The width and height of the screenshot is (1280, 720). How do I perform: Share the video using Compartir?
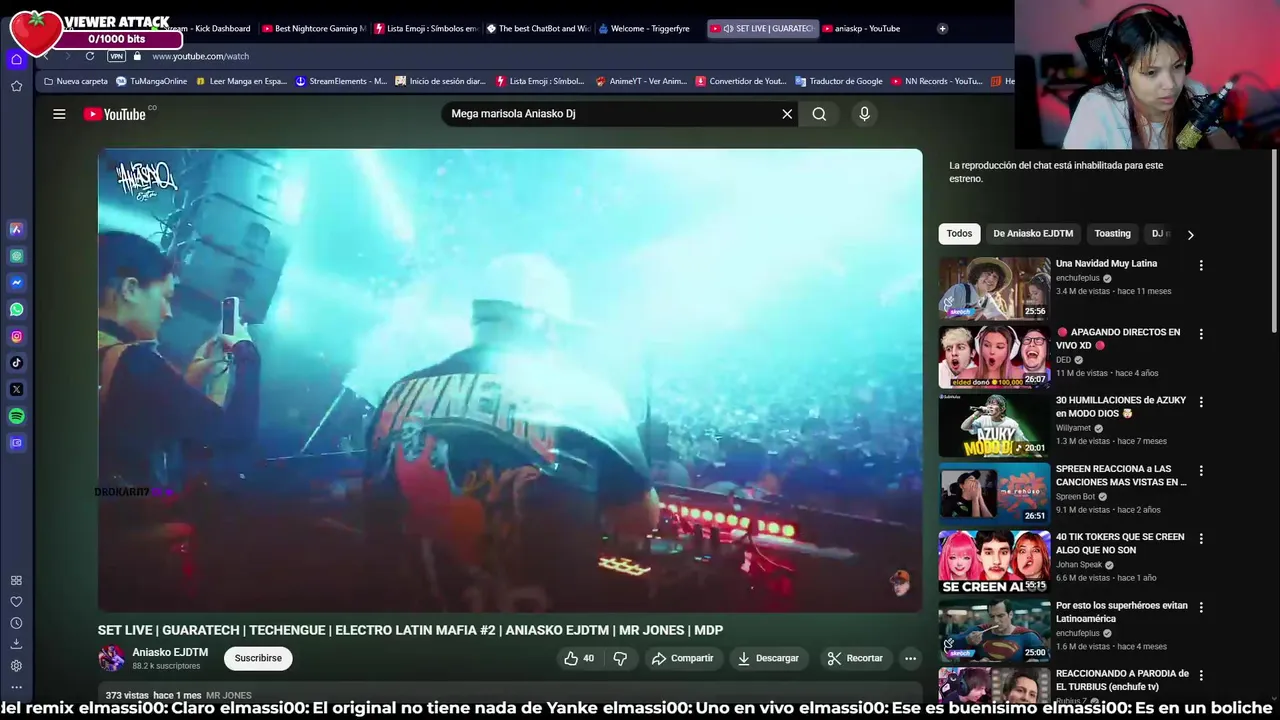tap(682, 658)
